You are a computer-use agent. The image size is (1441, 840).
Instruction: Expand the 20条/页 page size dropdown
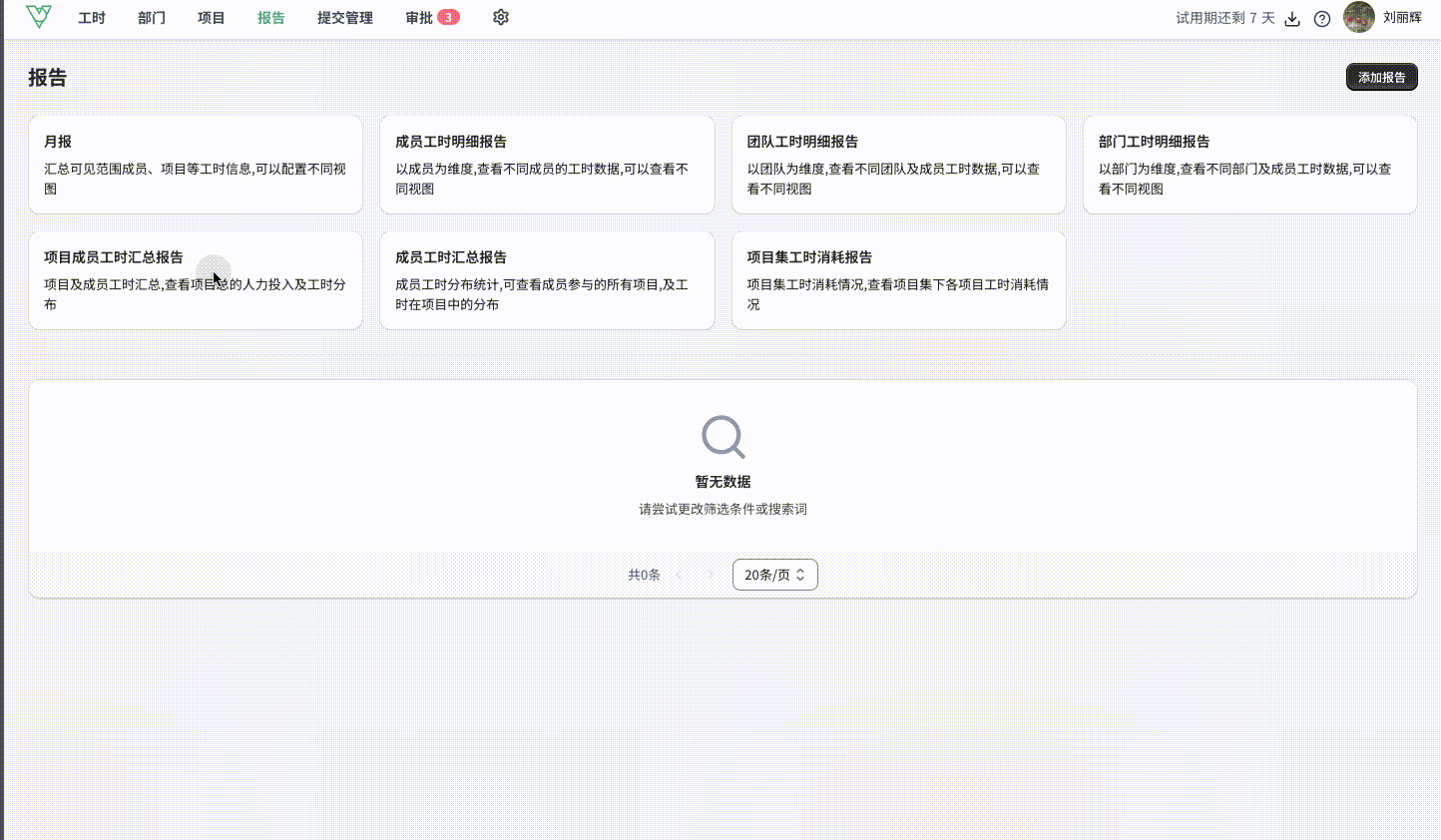click(774, 575)
